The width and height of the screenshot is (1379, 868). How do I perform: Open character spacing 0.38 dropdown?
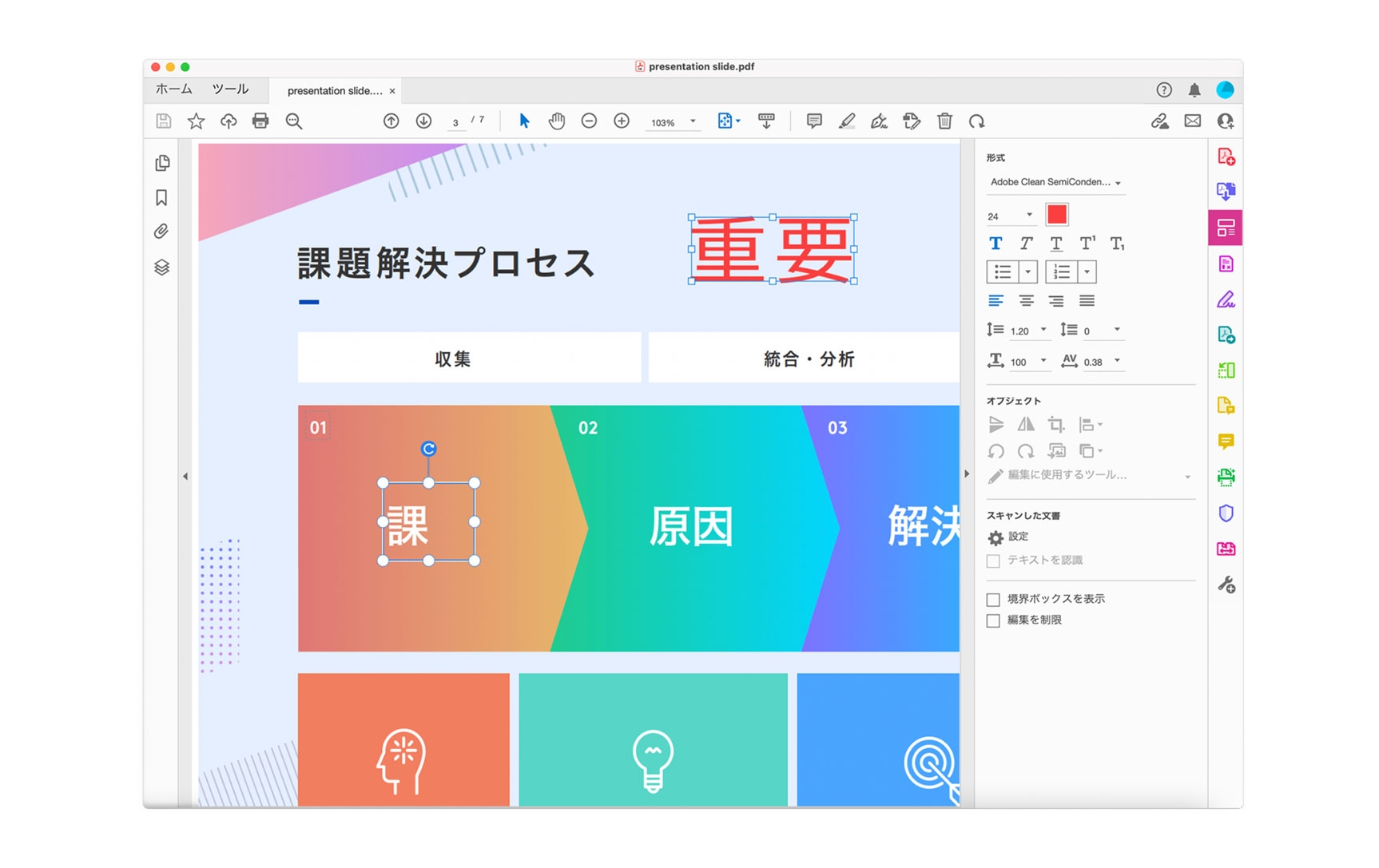[1117, 361]
